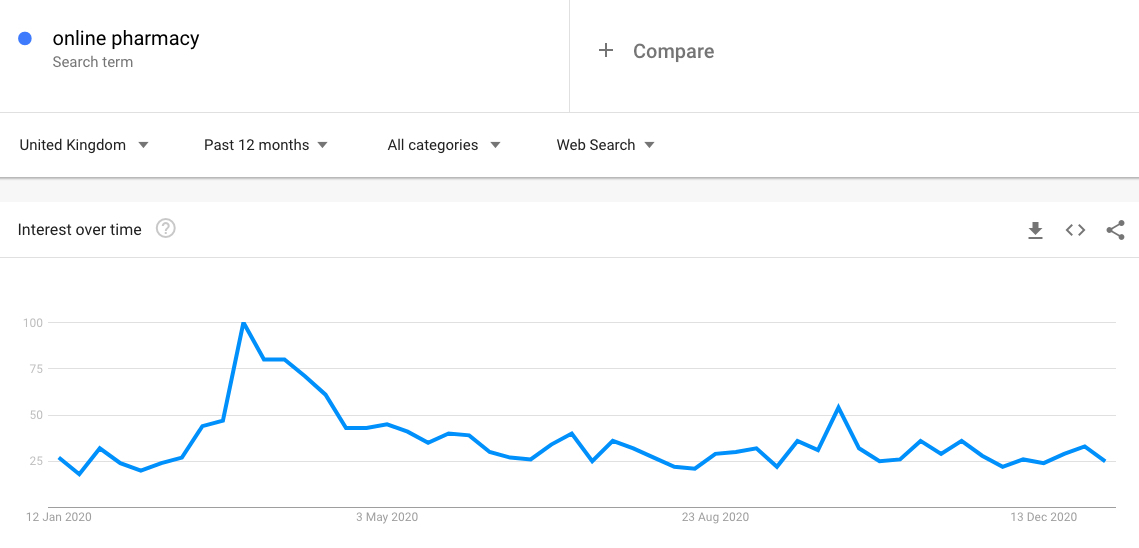Viewport: 1139px width, 548px height.
Task: Click the plus icon beside Compare
Action: 605,50
